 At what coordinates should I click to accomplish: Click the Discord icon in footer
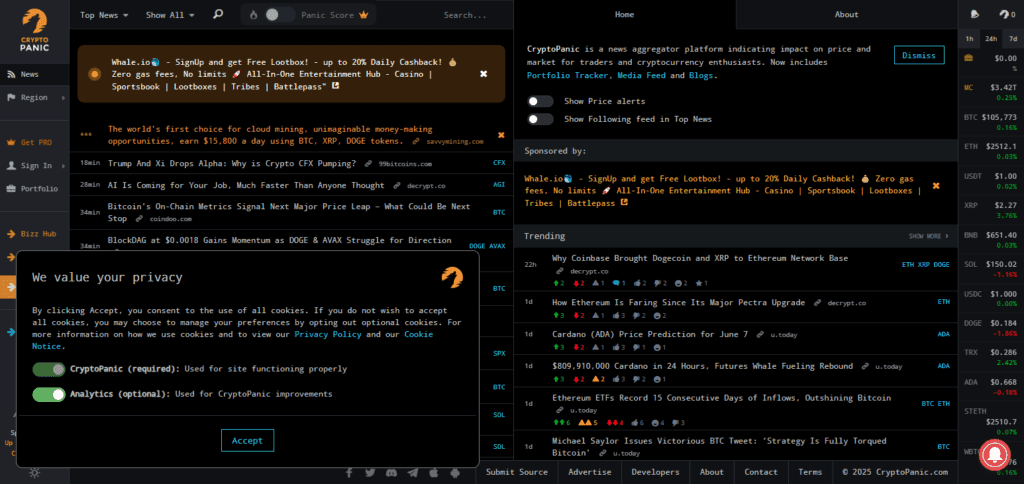click(x=391, y=472)
